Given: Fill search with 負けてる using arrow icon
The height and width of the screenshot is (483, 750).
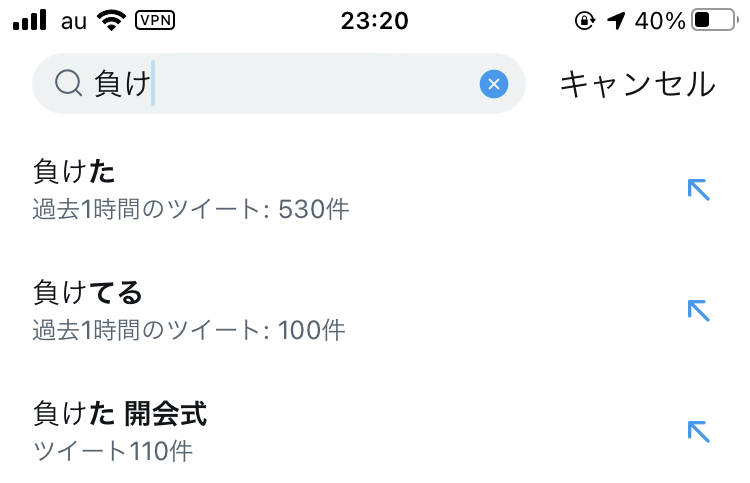Looking at the screenshot, I should pos(698,310).
